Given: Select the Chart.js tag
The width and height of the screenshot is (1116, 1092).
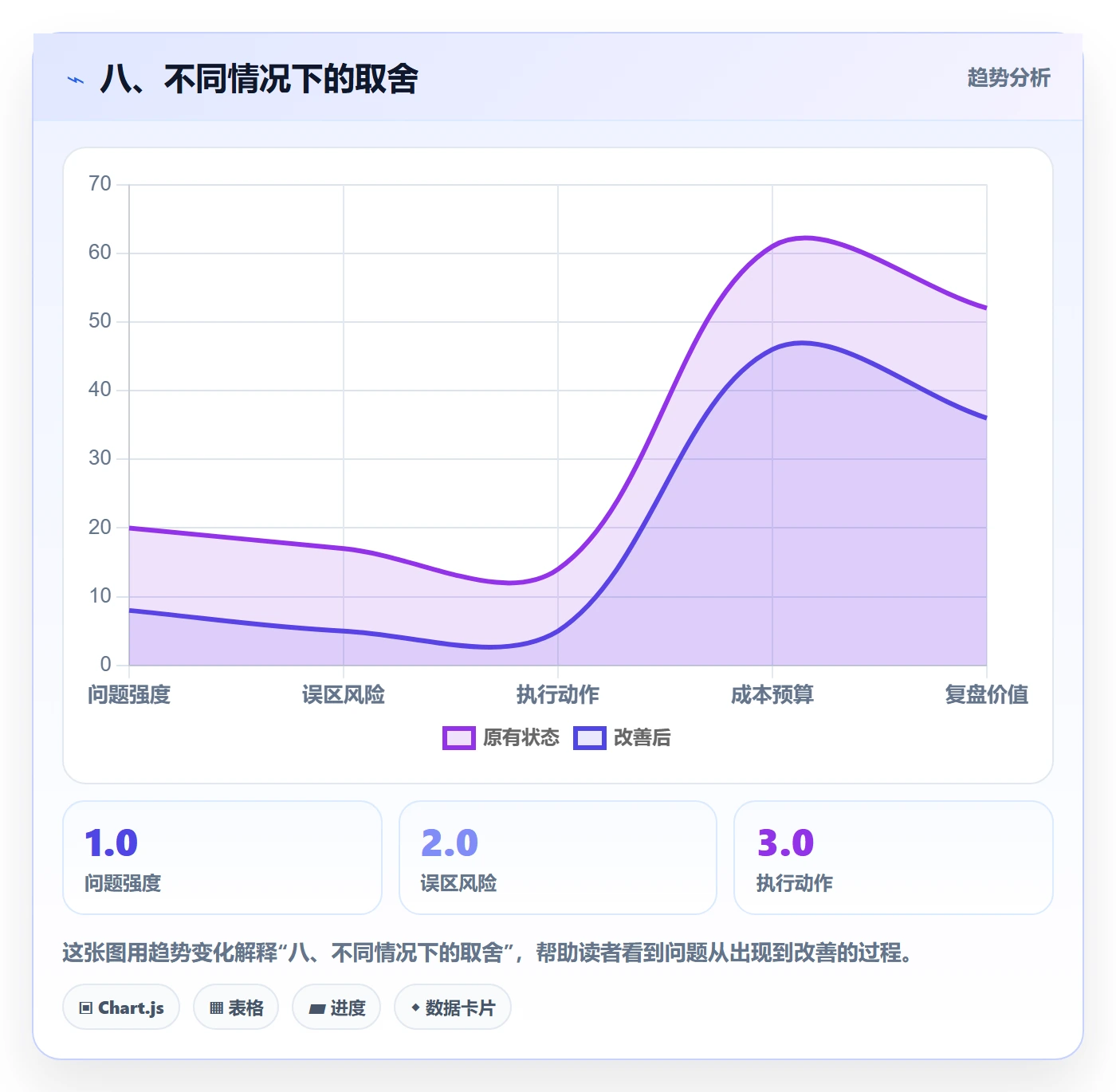Looking at the screenshot, I should point(121,1008).
